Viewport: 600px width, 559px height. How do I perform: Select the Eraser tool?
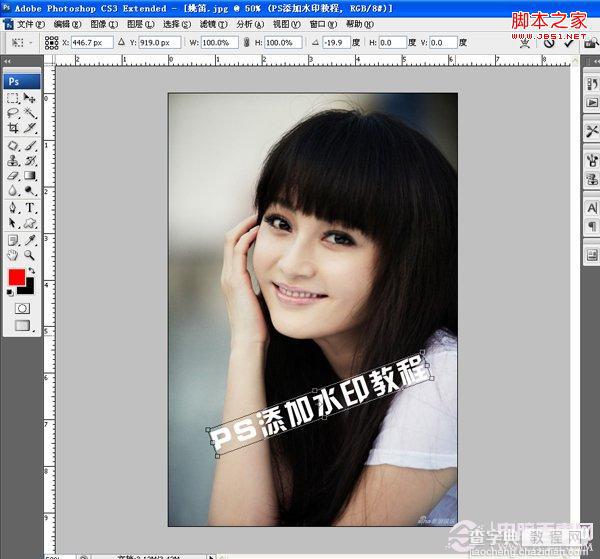[x=13, y=176]
